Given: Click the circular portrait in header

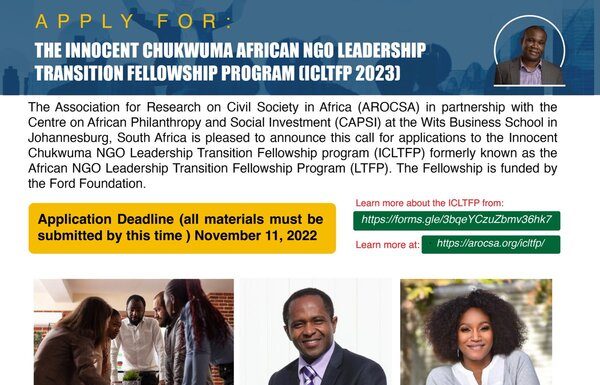Looking at the screenshot, I should (x=530, y=51).
